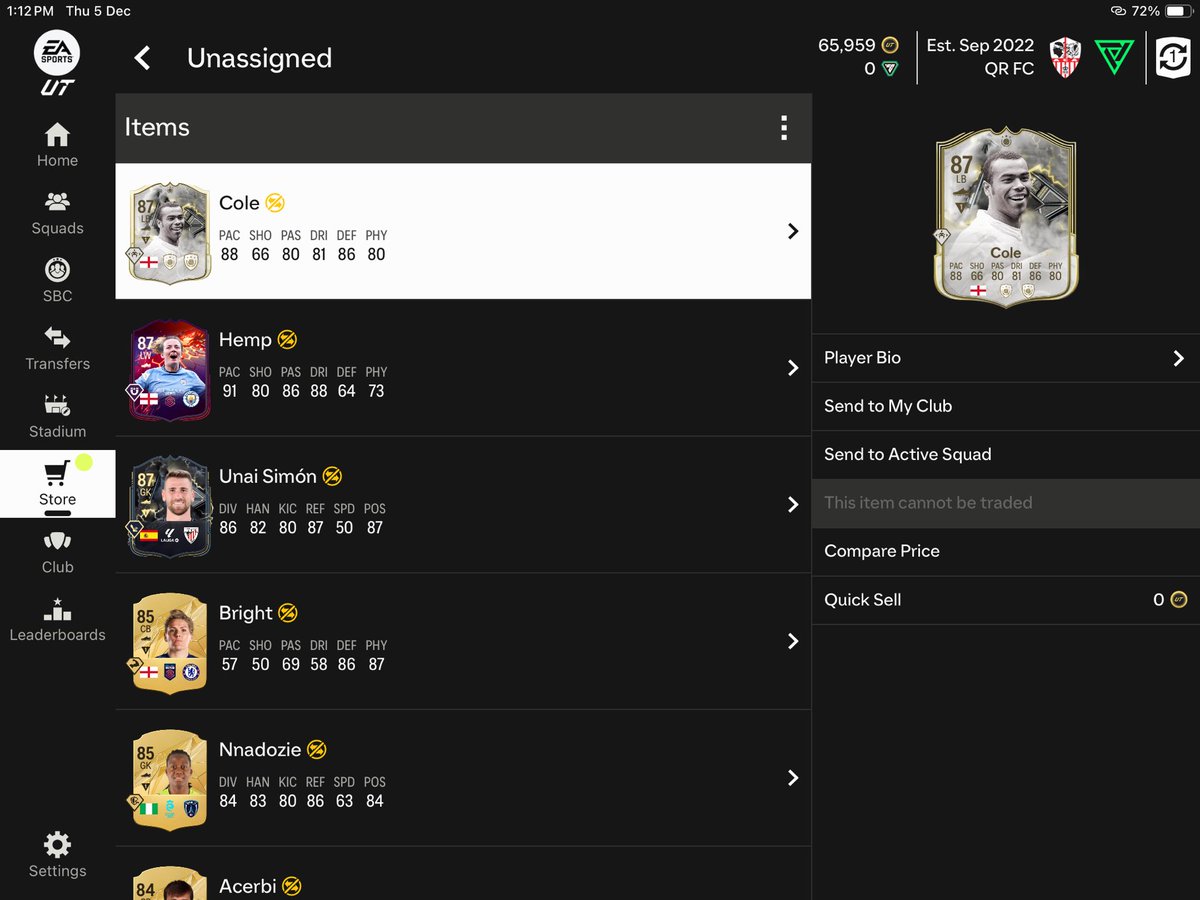
Task: Tap the untradeable icon next to Hemp
Action: point(287,340)
